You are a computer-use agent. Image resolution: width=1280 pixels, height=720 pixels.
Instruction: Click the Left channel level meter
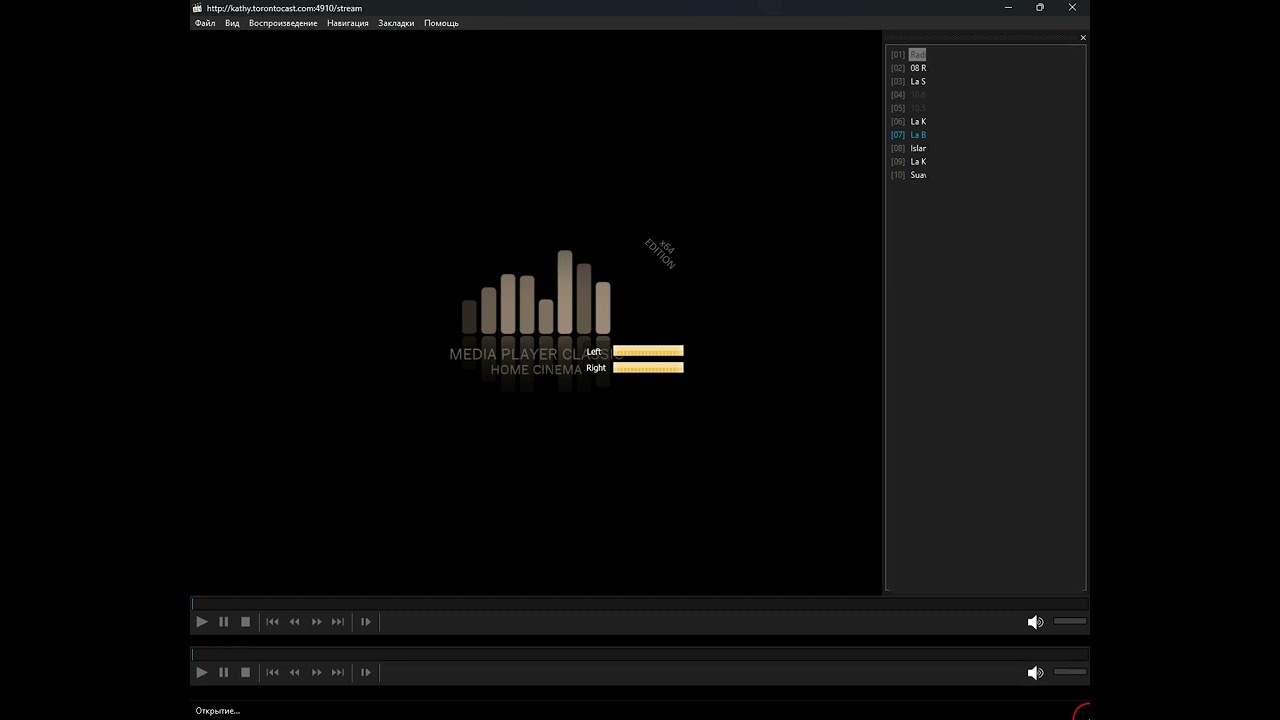tap(648, 351)
